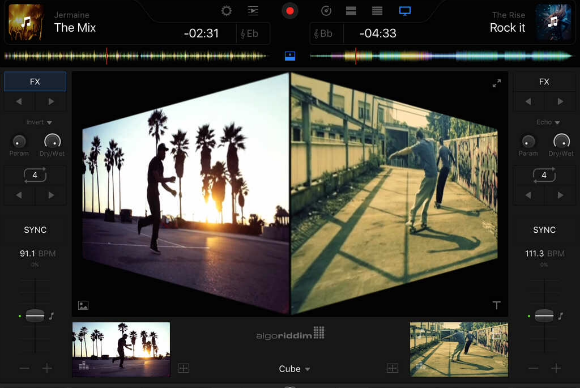Image resolution: width=580 pixels, height=388 pixels.
Task: Toggle the right deck key lock note icon
Action: tap(561, 316)
